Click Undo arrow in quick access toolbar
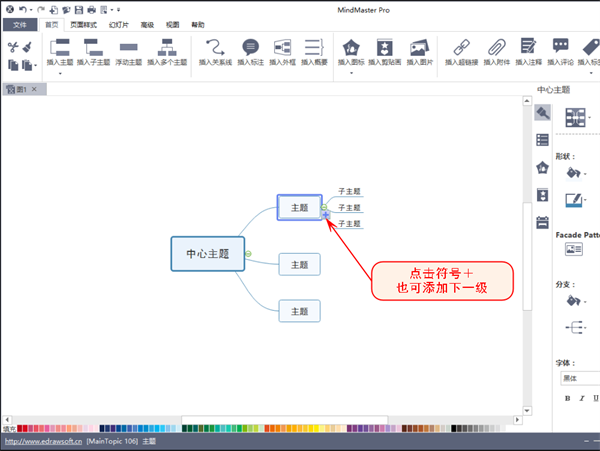600x451 pixels. [x=23, y=9]
